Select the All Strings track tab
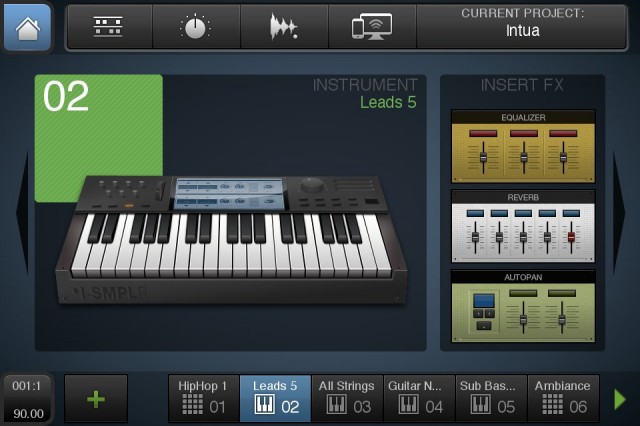This screenshot has height=426, width=640. 346,397
